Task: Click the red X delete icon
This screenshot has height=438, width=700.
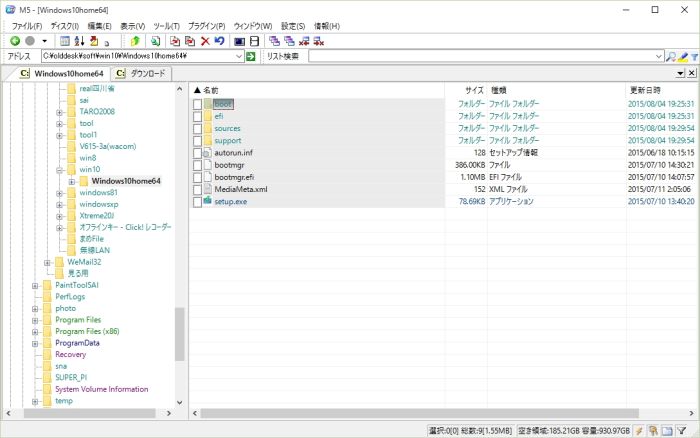Action: [204, 41]
